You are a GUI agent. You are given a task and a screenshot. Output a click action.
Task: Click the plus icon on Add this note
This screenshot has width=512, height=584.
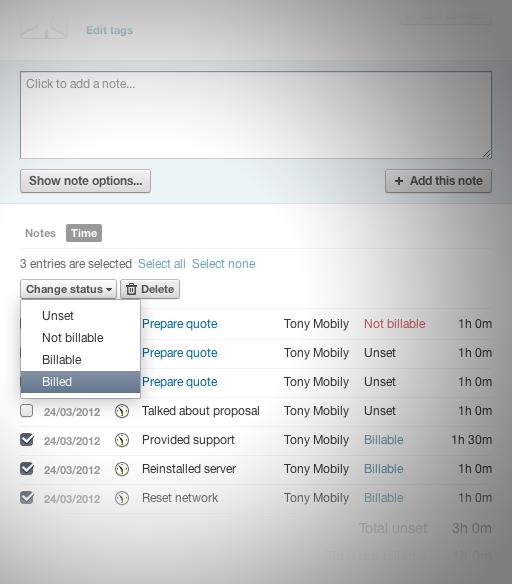pyautogui.click(x=399, y=181)
